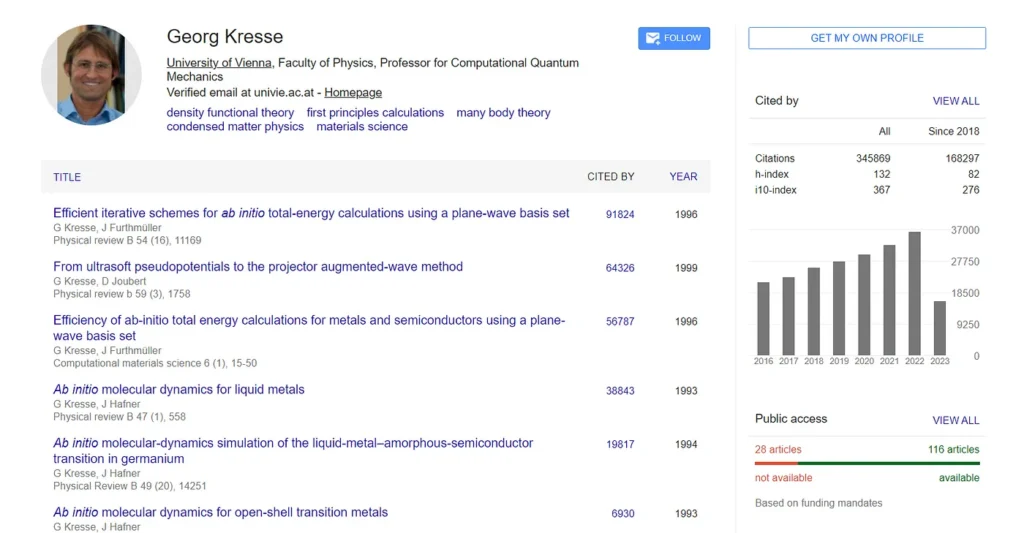Sort publications by Title column header
The width and height of the screenshot is (1024, 533).
67,177
